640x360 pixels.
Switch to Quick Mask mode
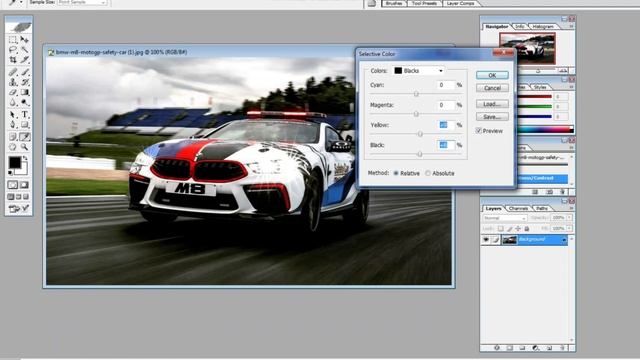(x=24, y=185)
